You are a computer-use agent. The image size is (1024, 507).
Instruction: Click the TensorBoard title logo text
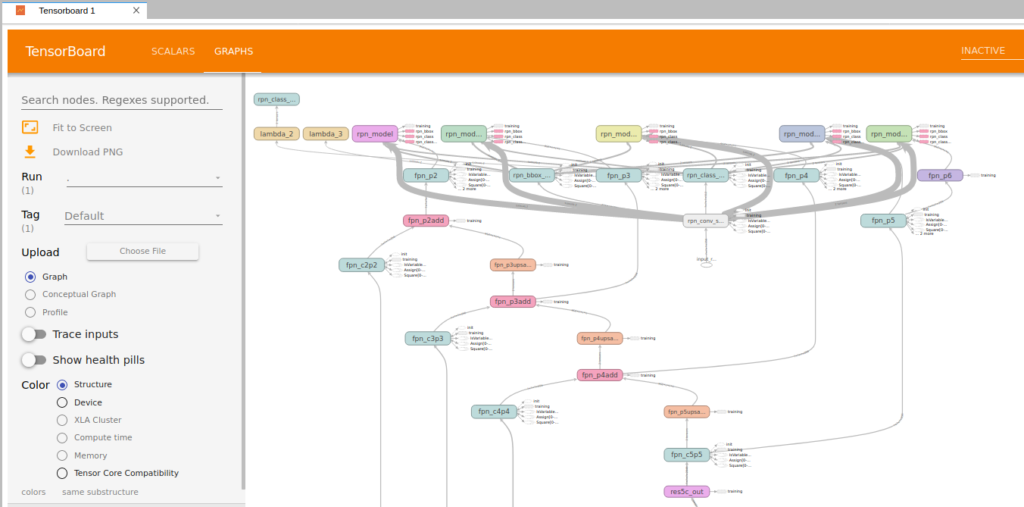pos(65,52)
